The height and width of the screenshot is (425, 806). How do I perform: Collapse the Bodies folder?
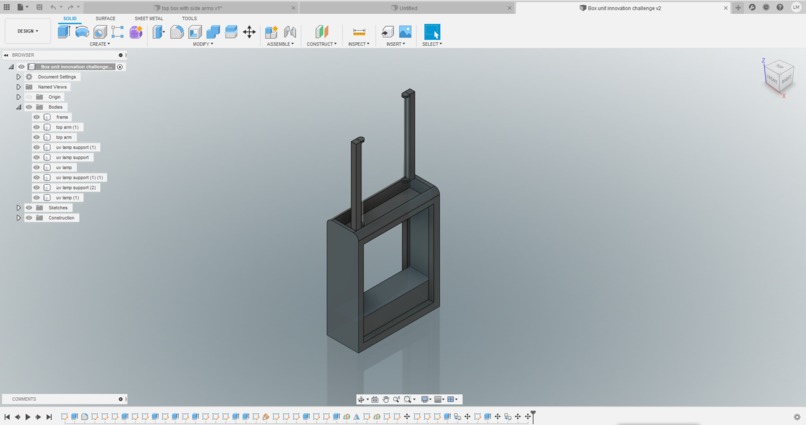[19, 107]
